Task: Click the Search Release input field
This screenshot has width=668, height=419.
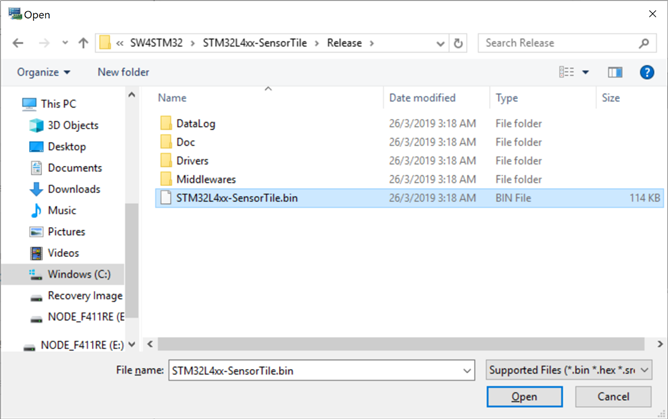Action: coord(558,43)
